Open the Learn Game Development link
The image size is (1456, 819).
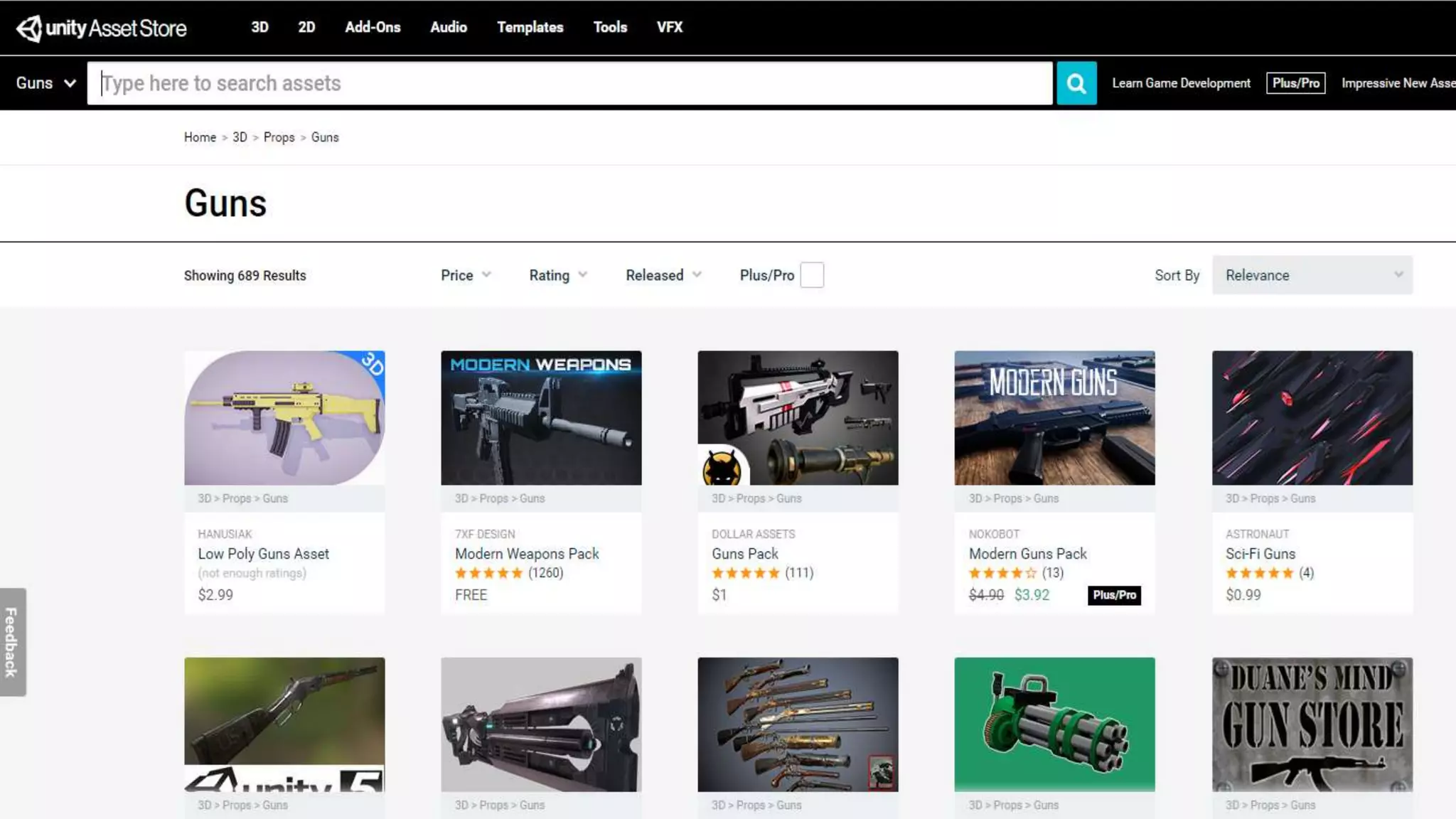[x=1180, y=83]
